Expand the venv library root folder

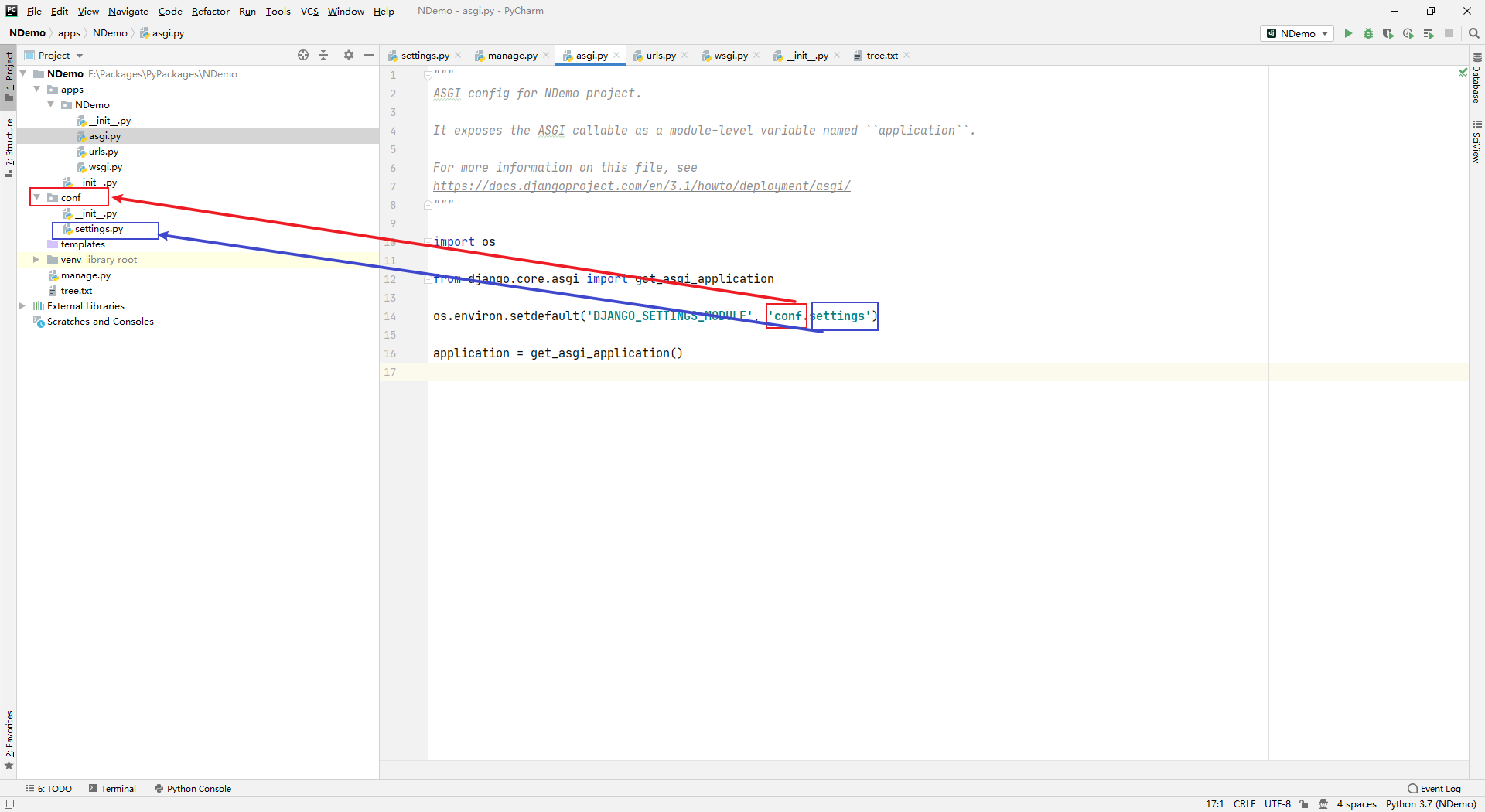pos(36,260)
